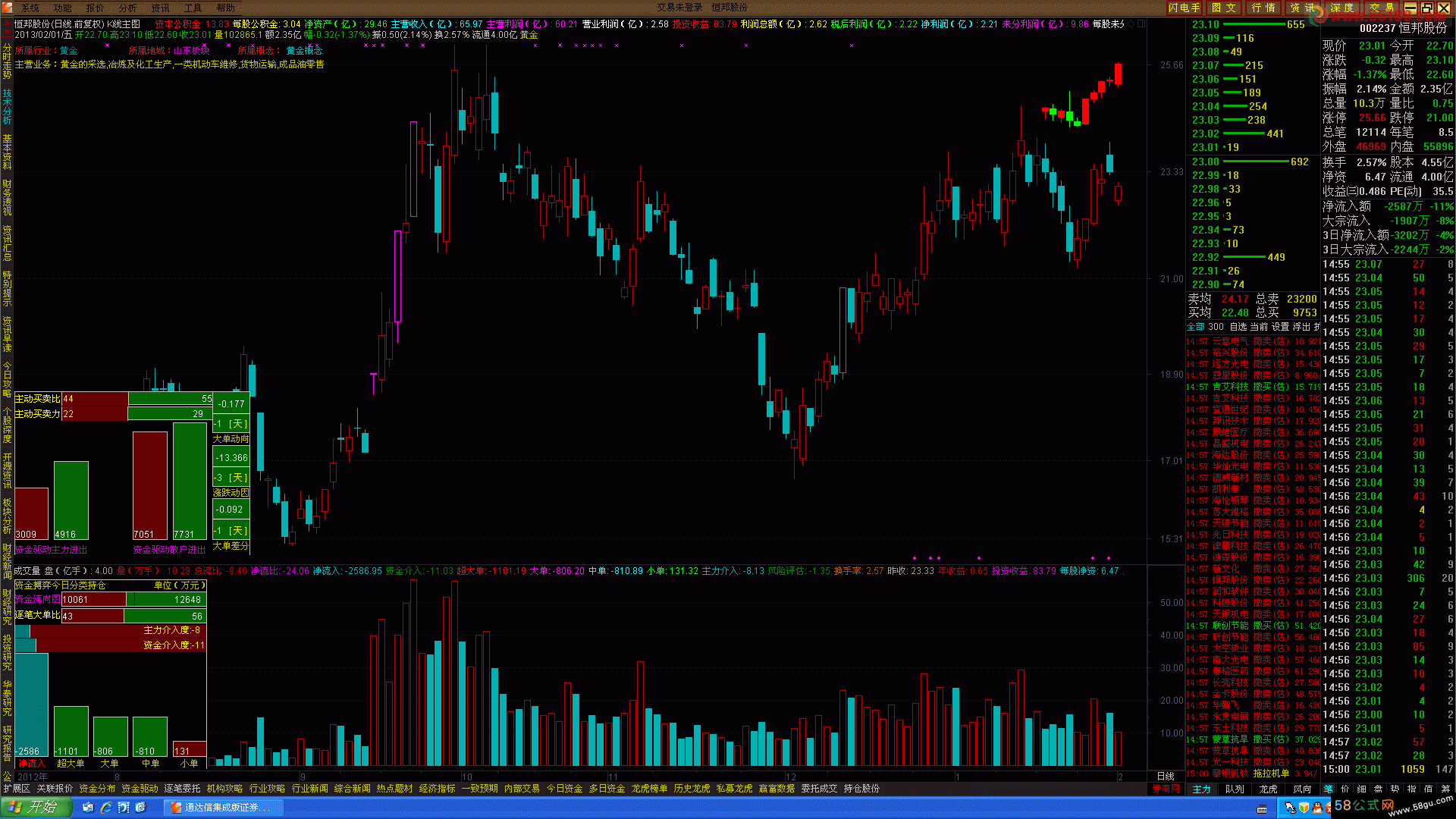Select the 笔 tick view icon
The height and width of the screenshot is (819, 1456).
click(1328, 789)
